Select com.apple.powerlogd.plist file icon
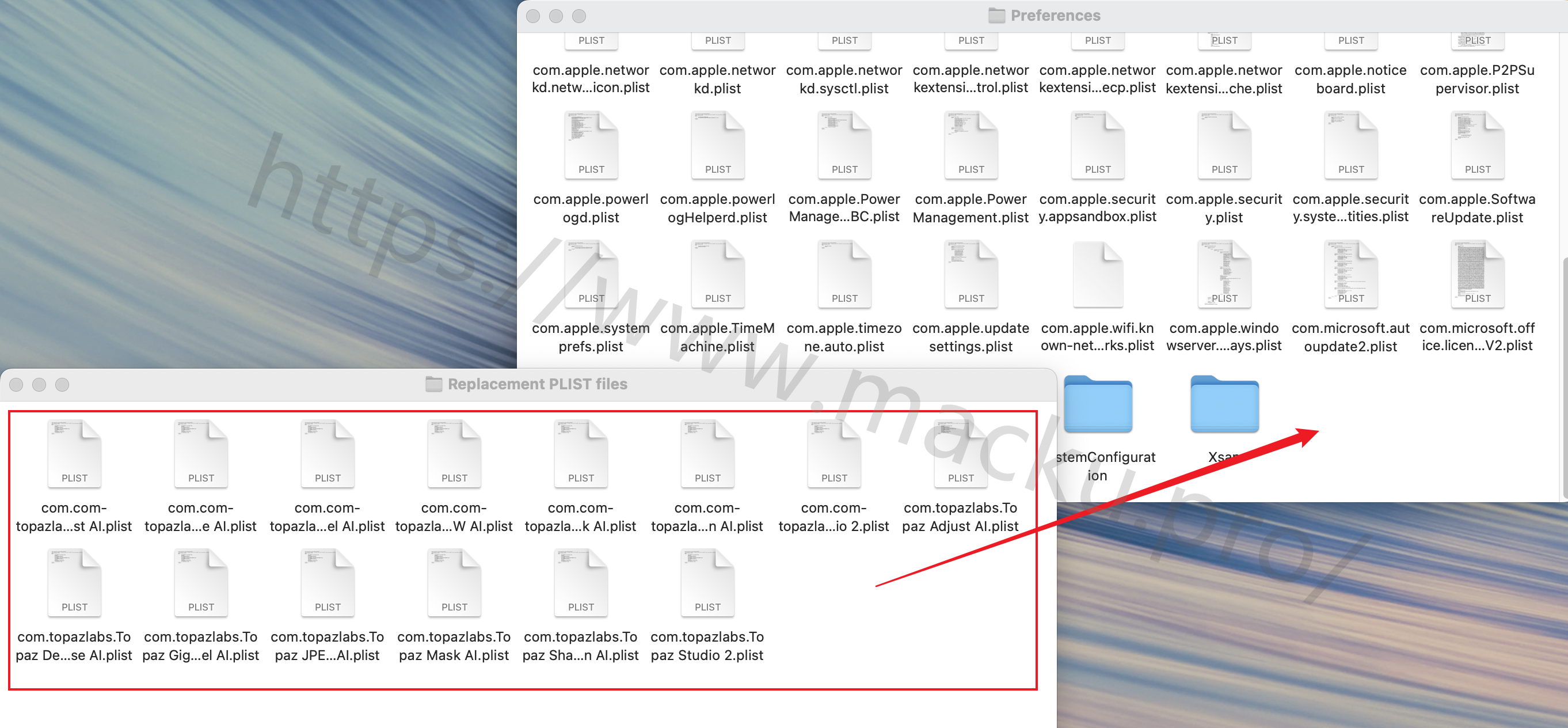Viewport: 1568px width, 728px height. point(591,145)
